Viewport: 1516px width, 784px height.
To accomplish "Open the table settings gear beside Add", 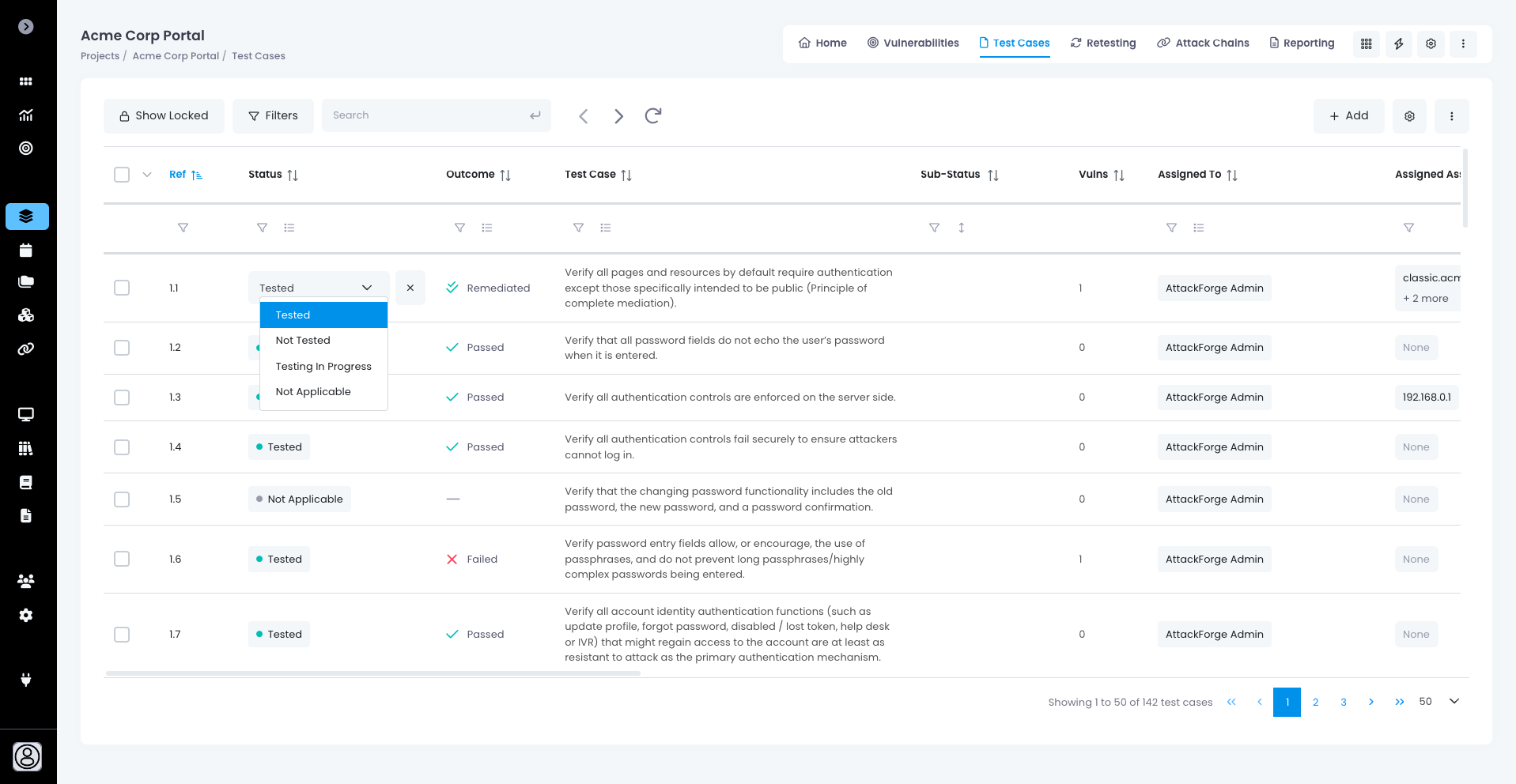I will coord(1408,116).
